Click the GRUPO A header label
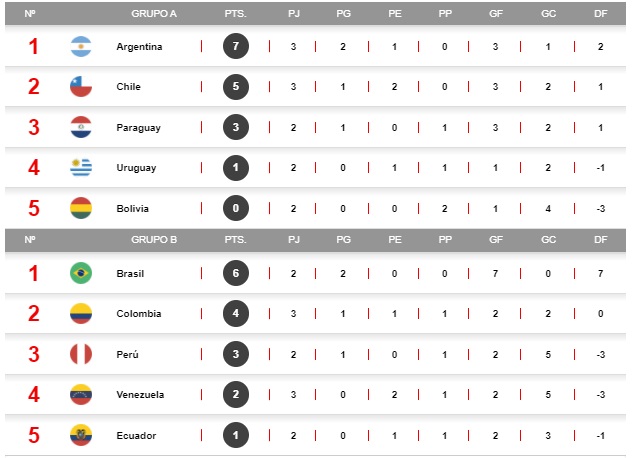The width and height of the screenshot is (636, 458). click(x=154, y=15)
